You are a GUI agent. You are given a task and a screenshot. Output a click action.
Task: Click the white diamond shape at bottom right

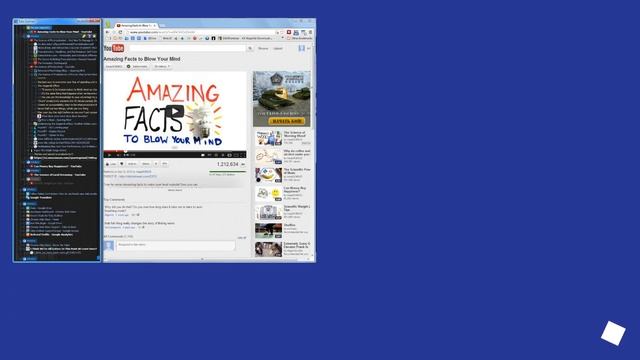[613, 333]
